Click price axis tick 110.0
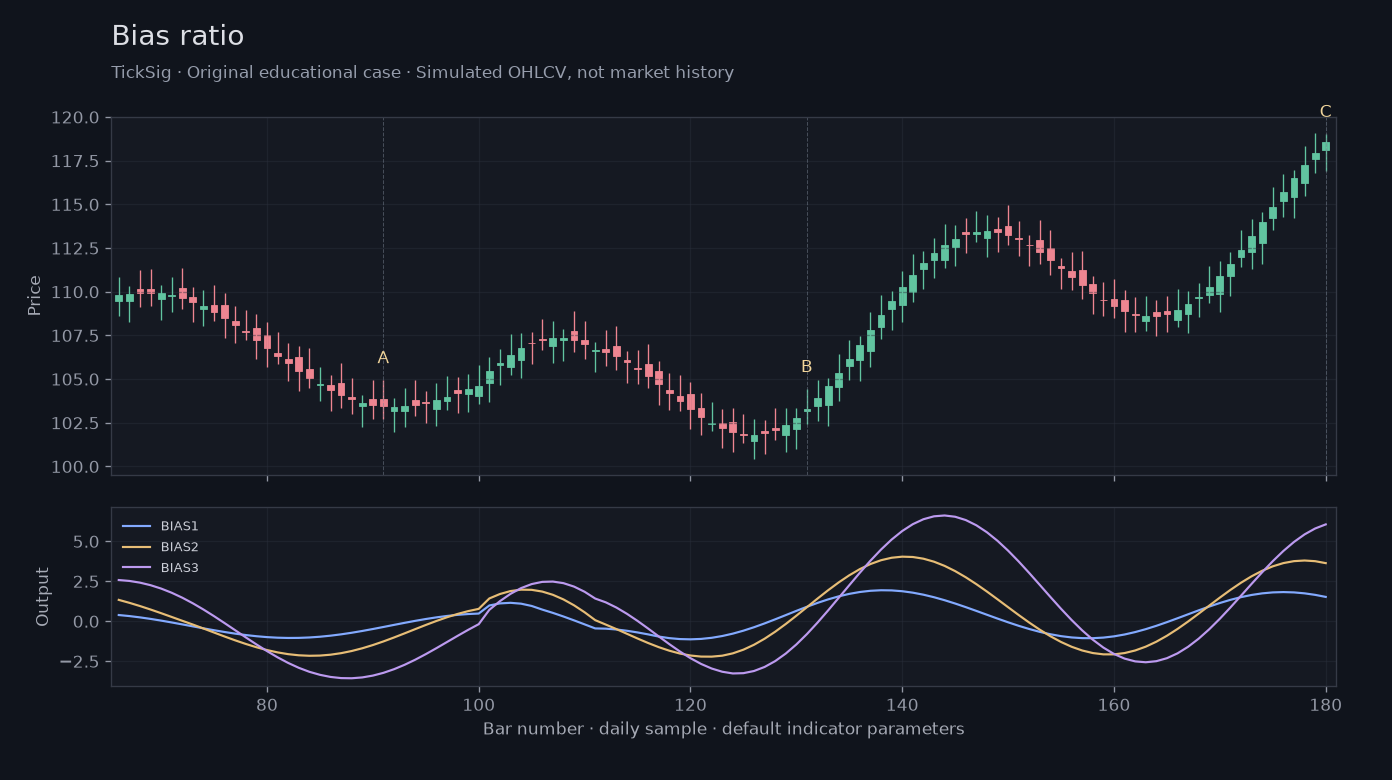The image size is (1392, 780). (75, 292)
